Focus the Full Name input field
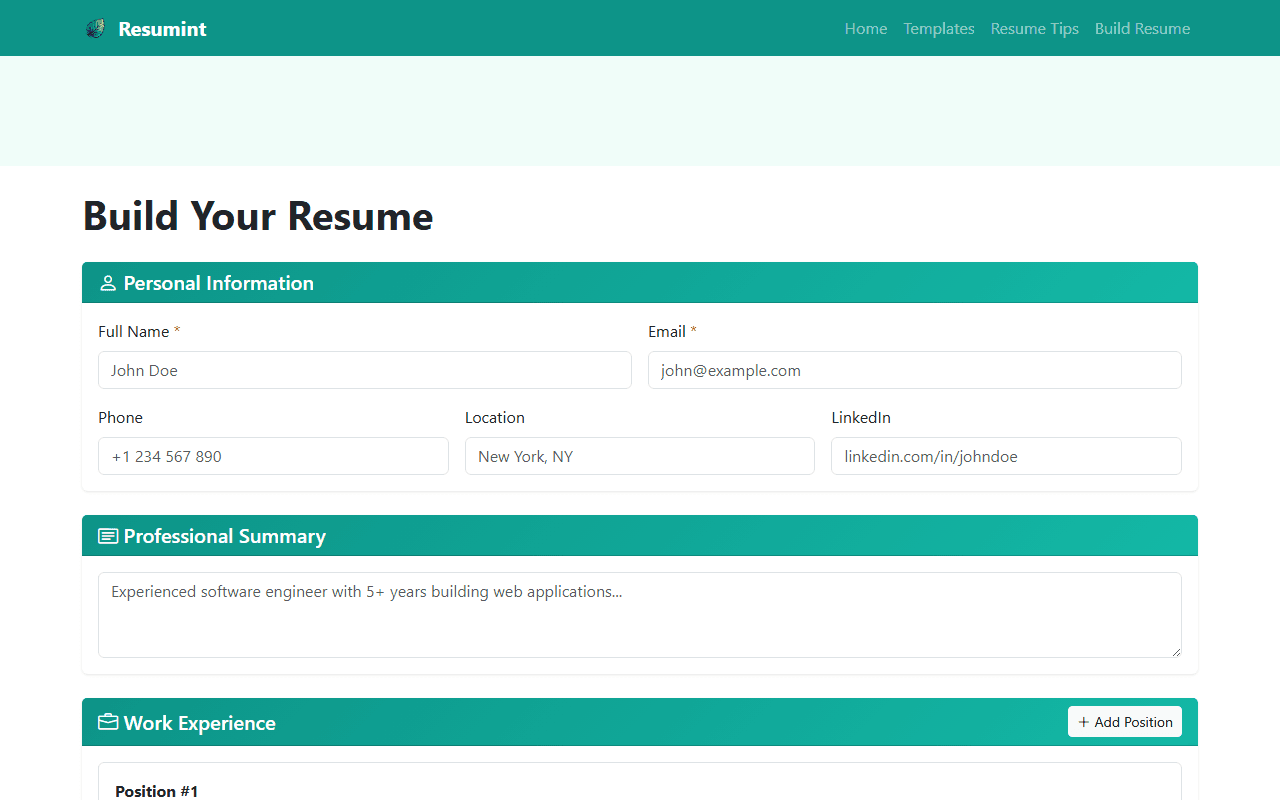Viewport: 1280px width, 800px height. [364, 370]
